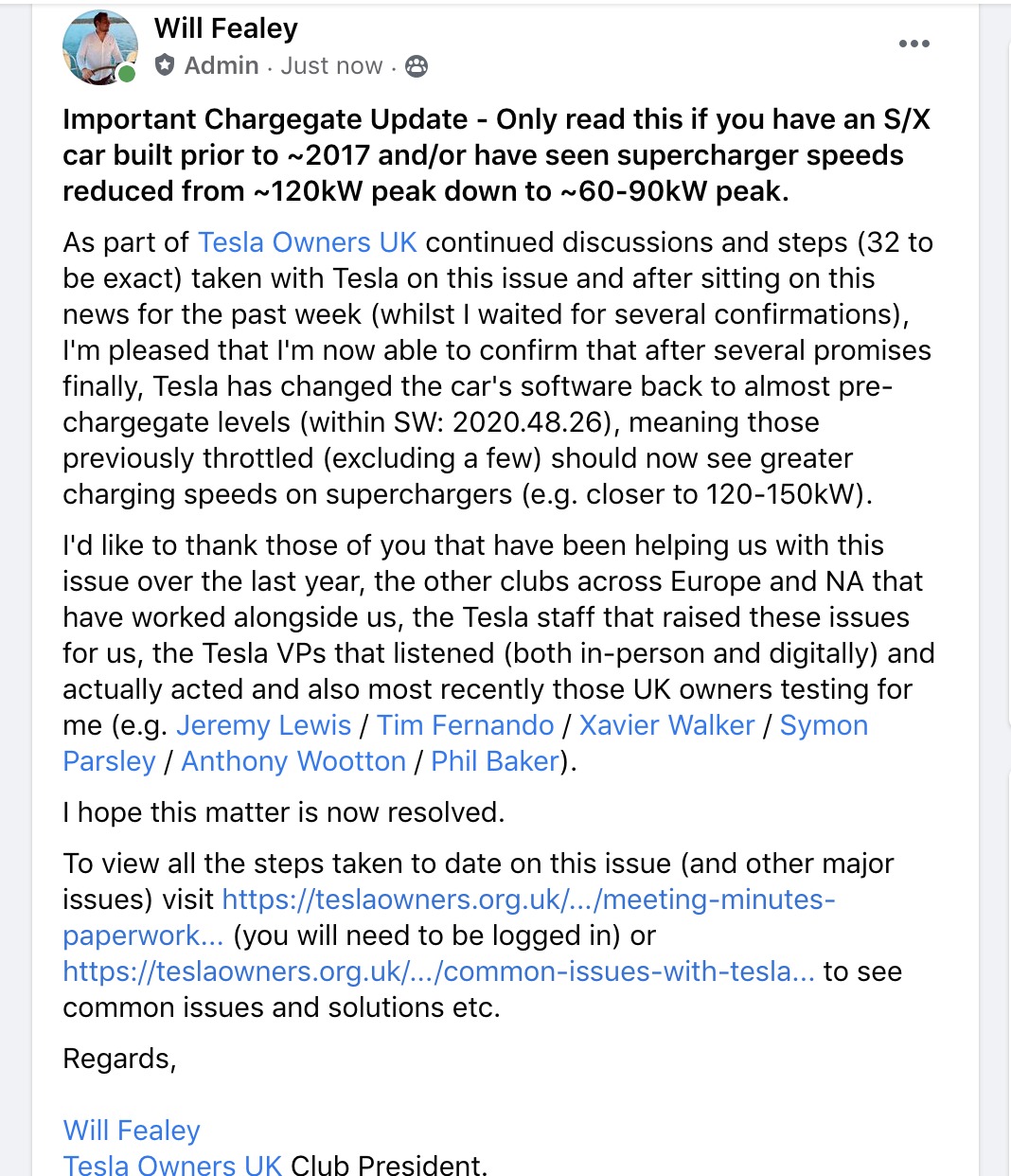Open Will Fealey's profile from the post header
This screenshot has height=1176, width=1011.
[x=225, y=27]
